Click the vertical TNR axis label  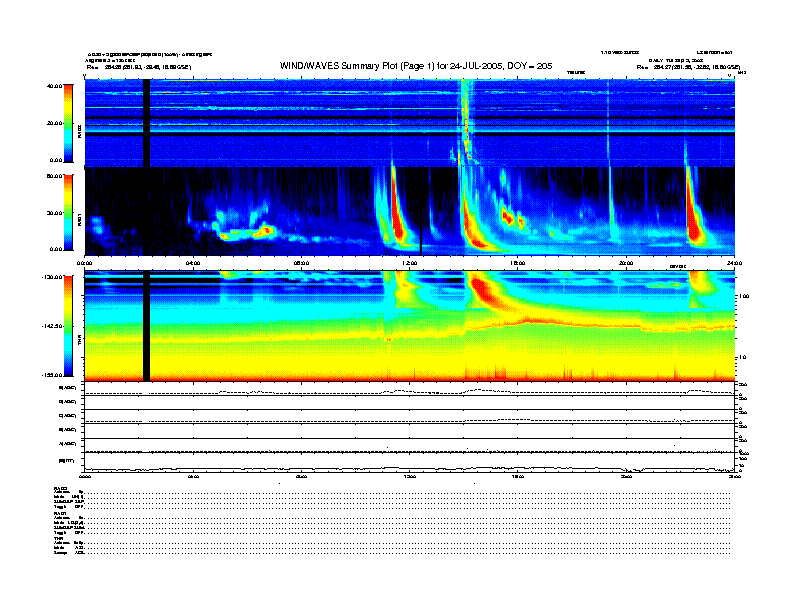[x=79, y=340]
